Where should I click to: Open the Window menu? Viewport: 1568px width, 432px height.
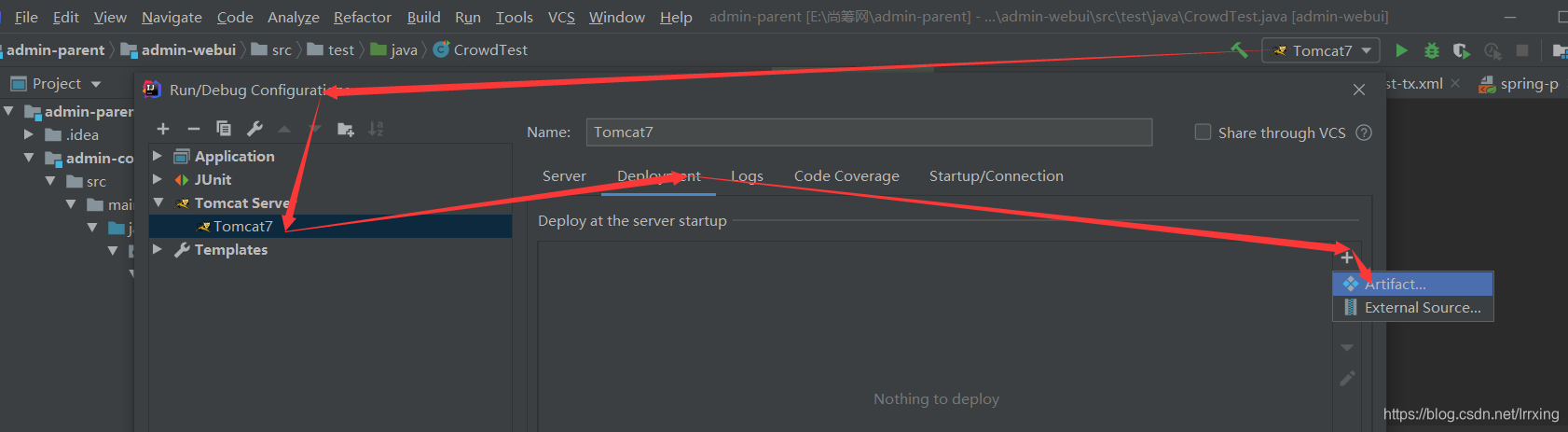[x=616, y=17]
